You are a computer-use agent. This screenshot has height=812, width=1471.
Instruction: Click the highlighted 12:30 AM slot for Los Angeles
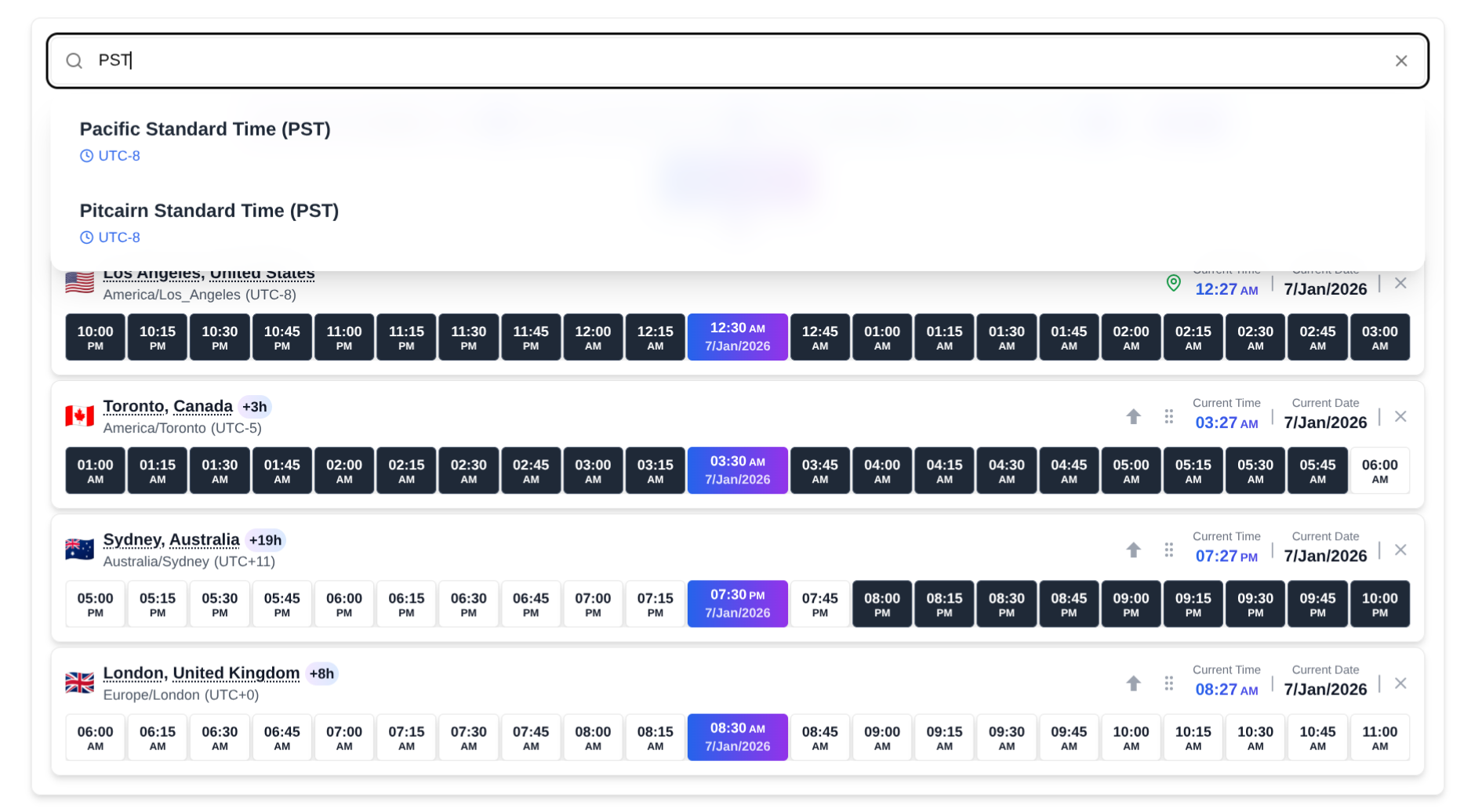[x=737, y=337]
